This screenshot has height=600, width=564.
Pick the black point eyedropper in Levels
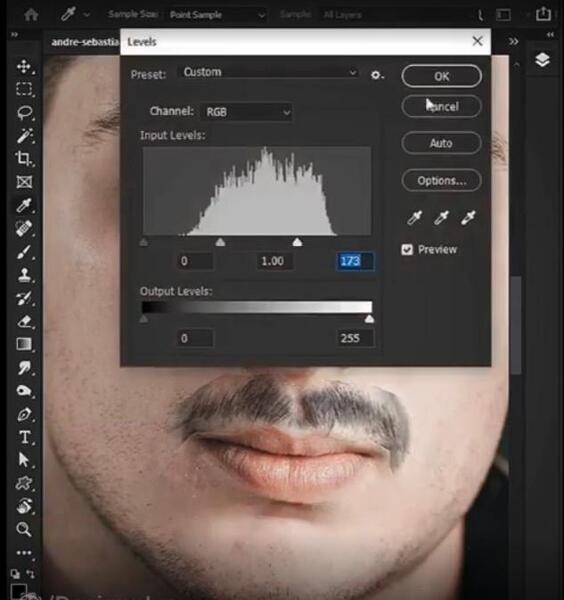click(414, 217)
